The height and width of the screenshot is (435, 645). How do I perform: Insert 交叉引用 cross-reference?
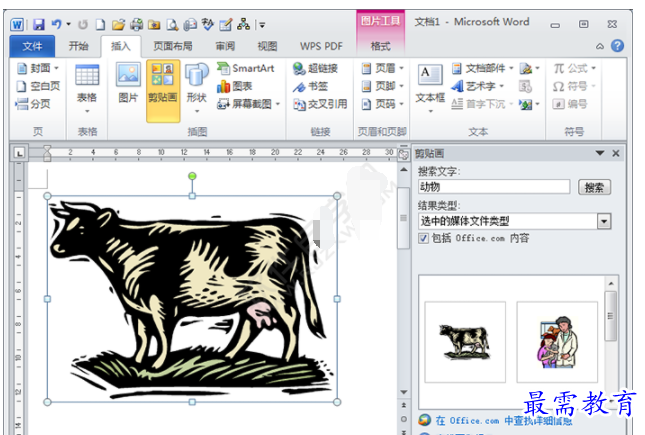click(320, 104)
